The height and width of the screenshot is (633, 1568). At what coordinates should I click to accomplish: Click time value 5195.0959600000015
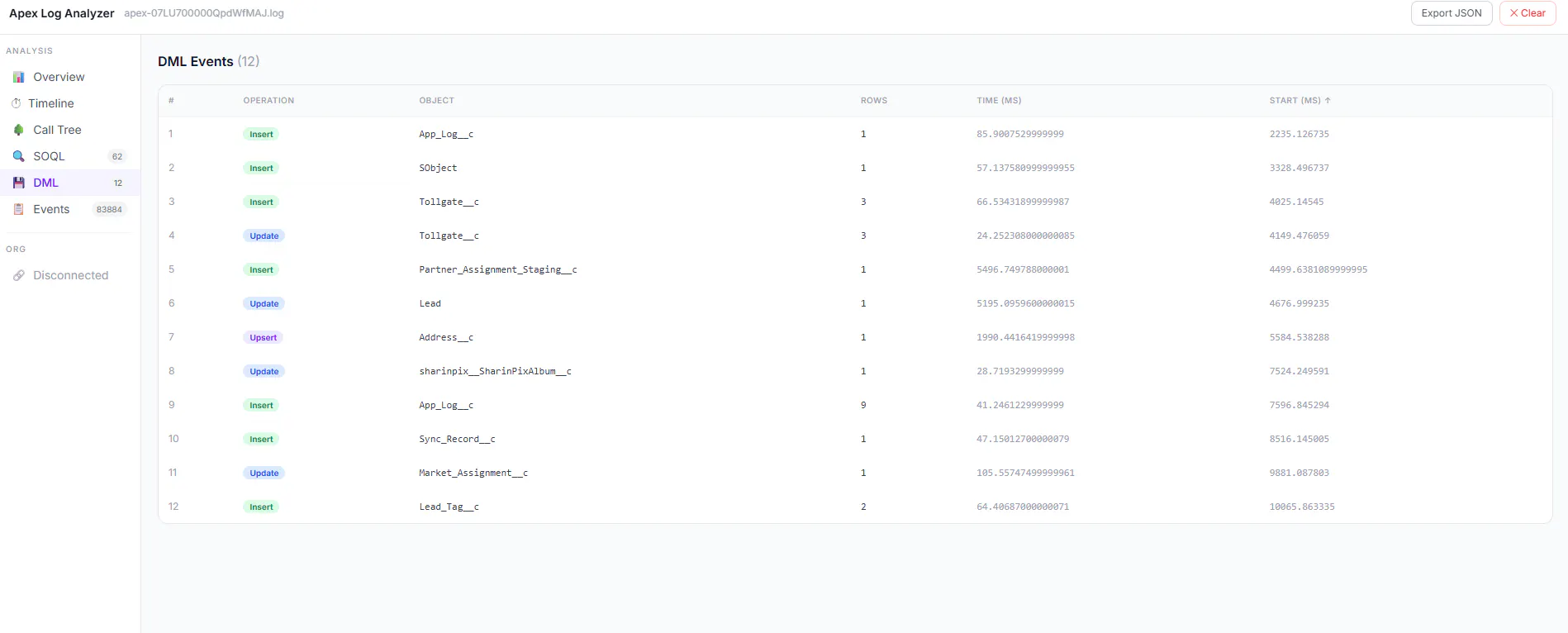point(1025,303)
